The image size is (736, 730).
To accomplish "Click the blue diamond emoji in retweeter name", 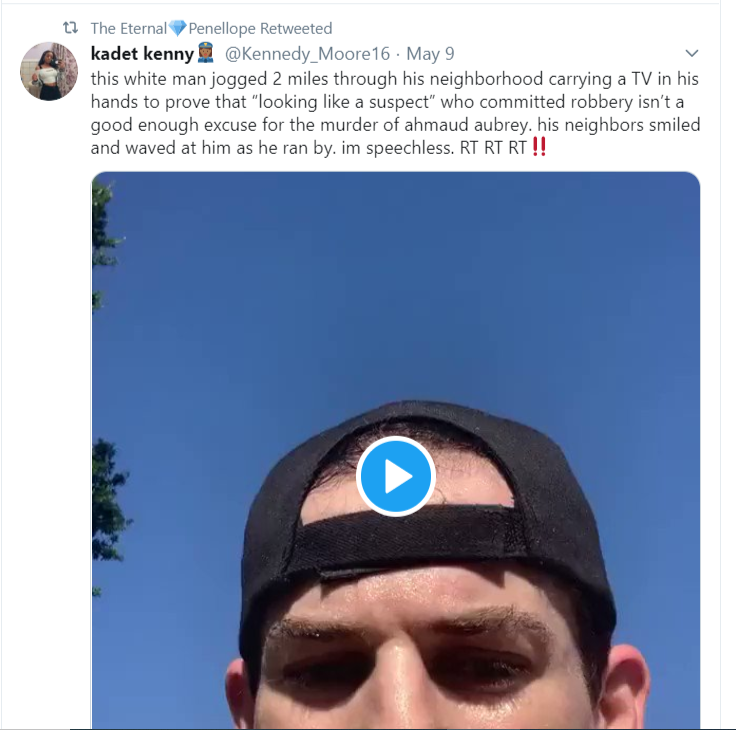I will click(x=177, y=28).
